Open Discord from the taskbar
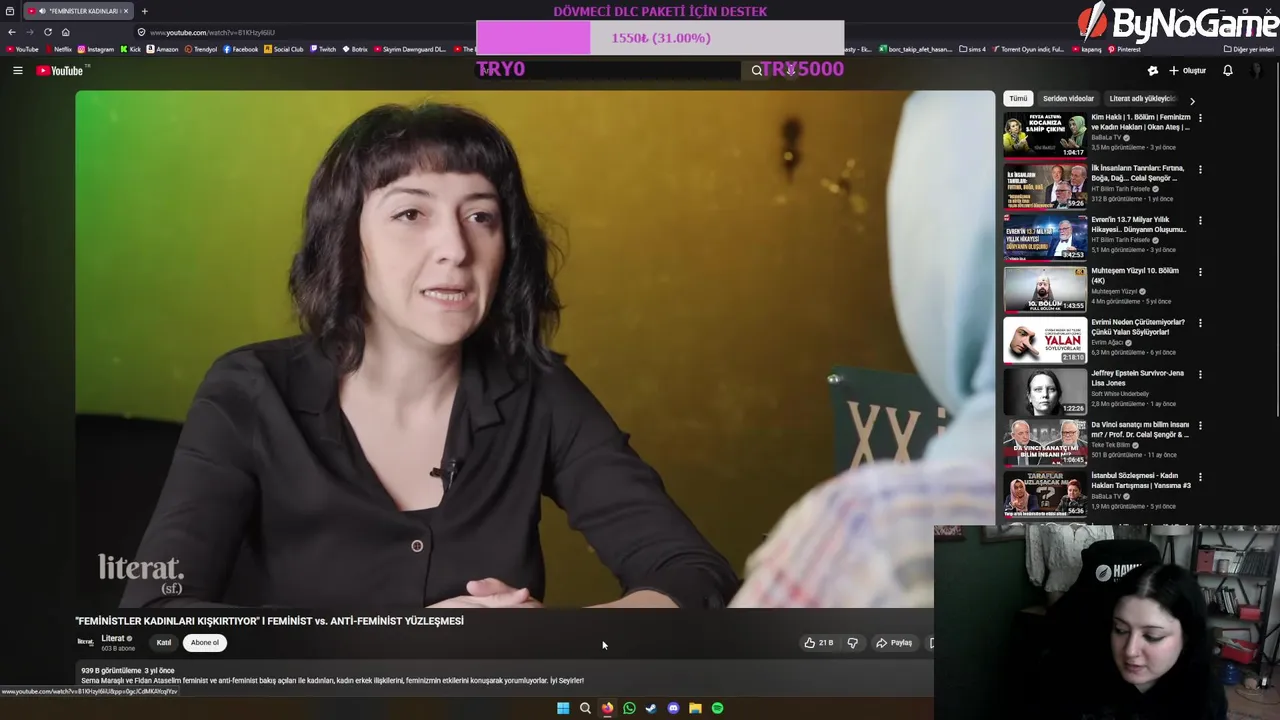 point(673,708)
